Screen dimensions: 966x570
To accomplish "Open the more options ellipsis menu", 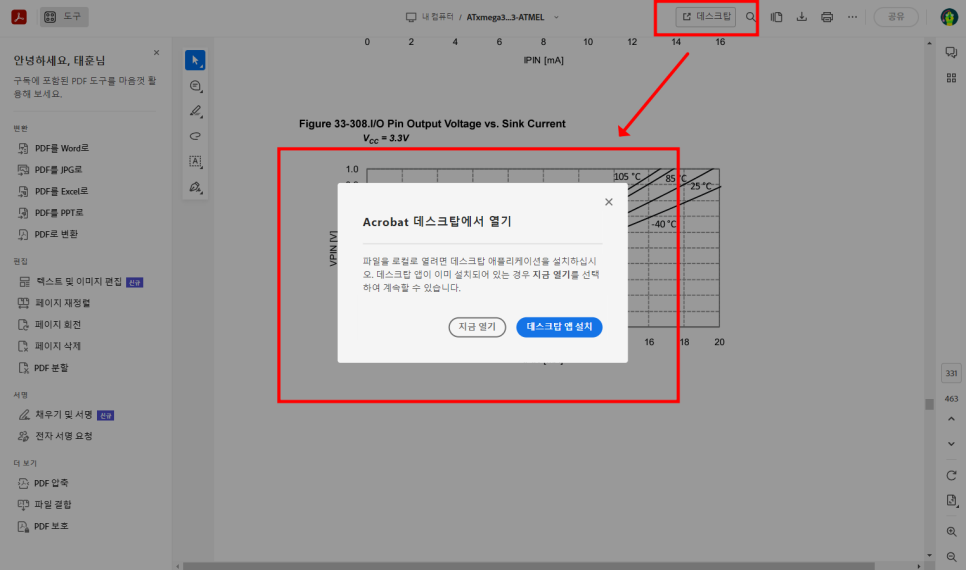I will (852, 17).
